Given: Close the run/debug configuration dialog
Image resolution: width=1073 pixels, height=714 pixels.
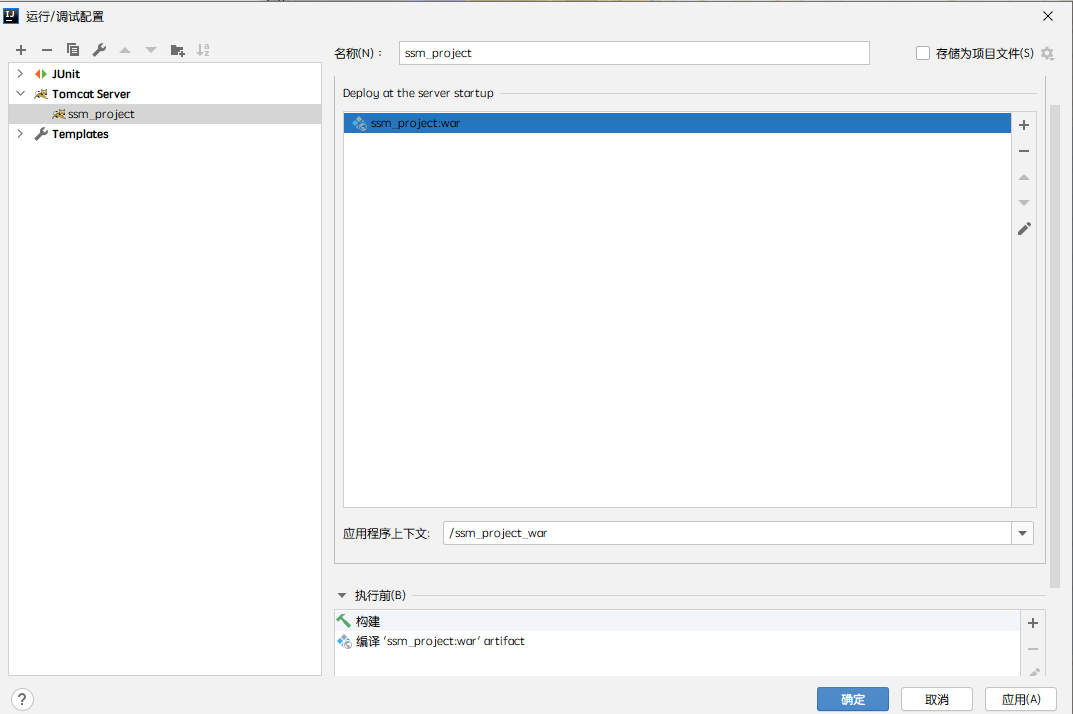Looking at the screenshot, I should click(1048, 16).
